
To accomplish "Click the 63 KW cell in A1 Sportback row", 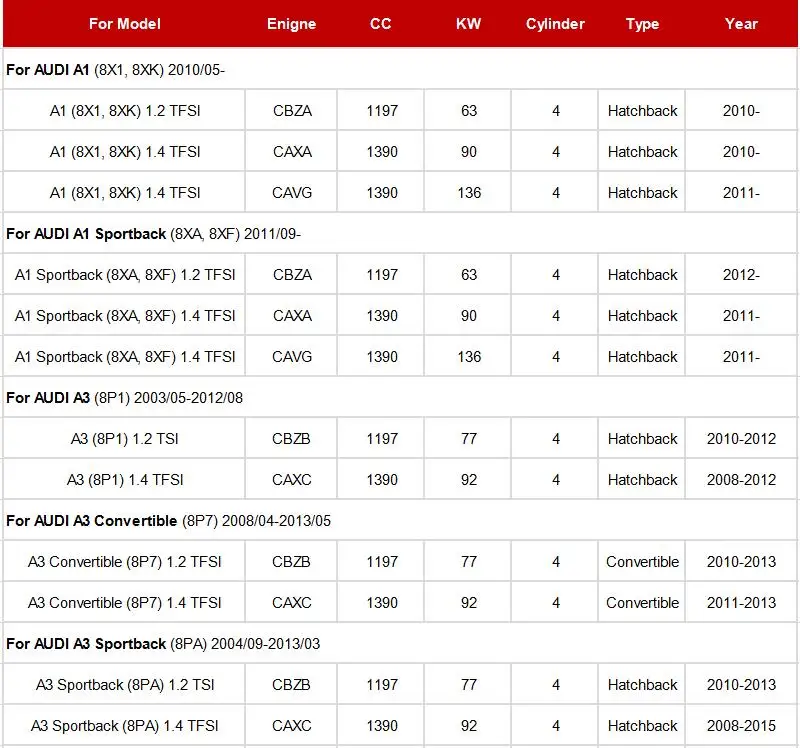I will (x=468, y=275).
